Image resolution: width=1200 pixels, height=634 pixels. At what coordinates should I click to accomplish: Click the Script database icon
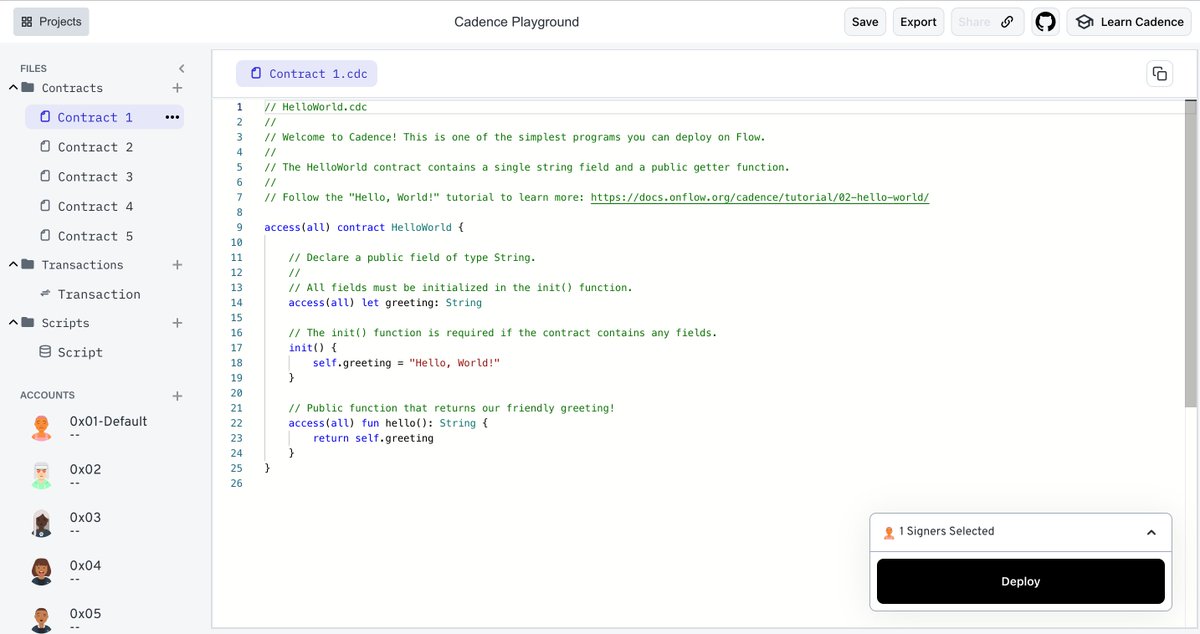coord(45,352)
